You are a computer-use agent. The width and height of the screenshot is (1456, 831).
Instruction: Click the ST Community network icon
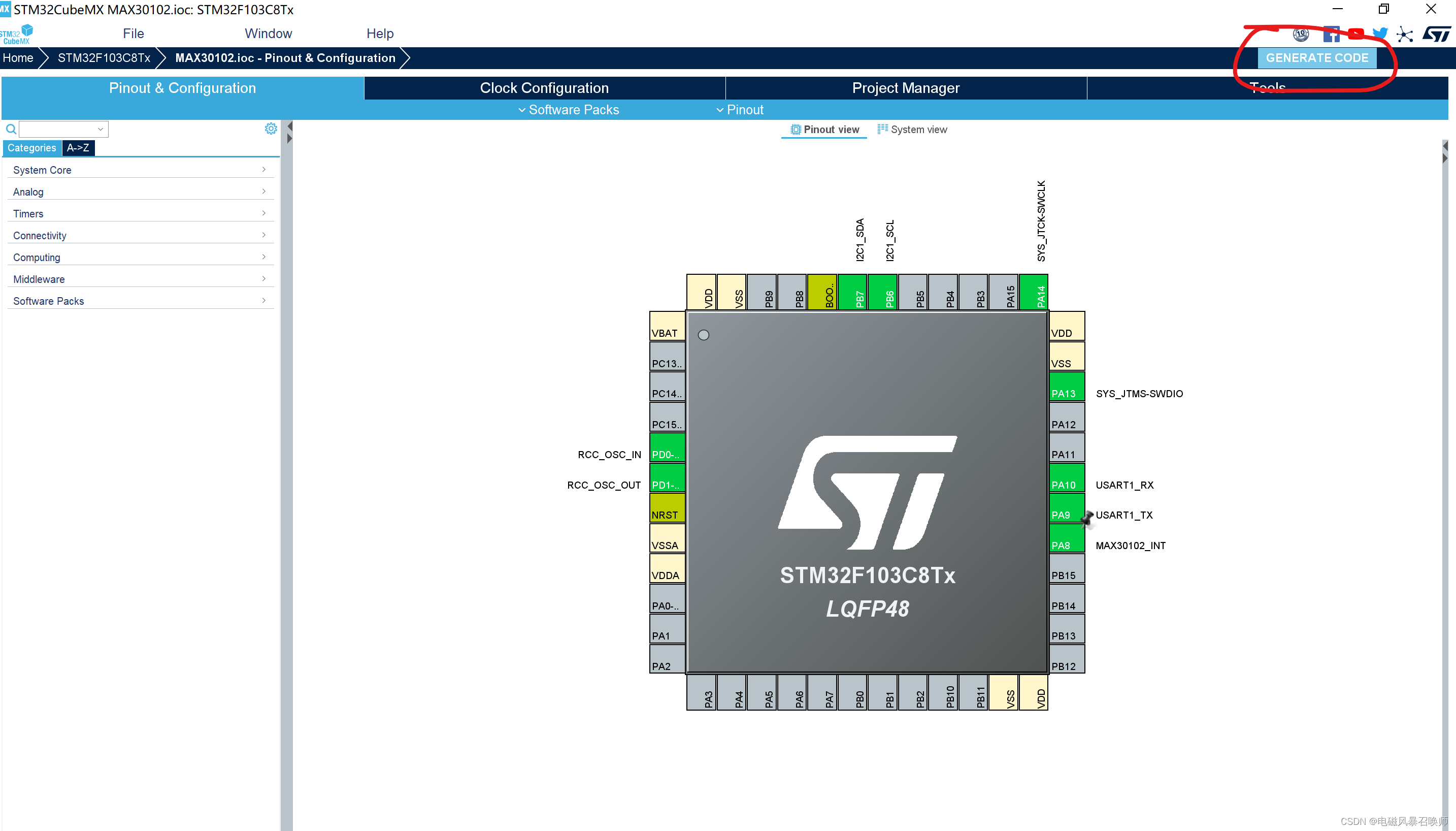[1405, 34]
